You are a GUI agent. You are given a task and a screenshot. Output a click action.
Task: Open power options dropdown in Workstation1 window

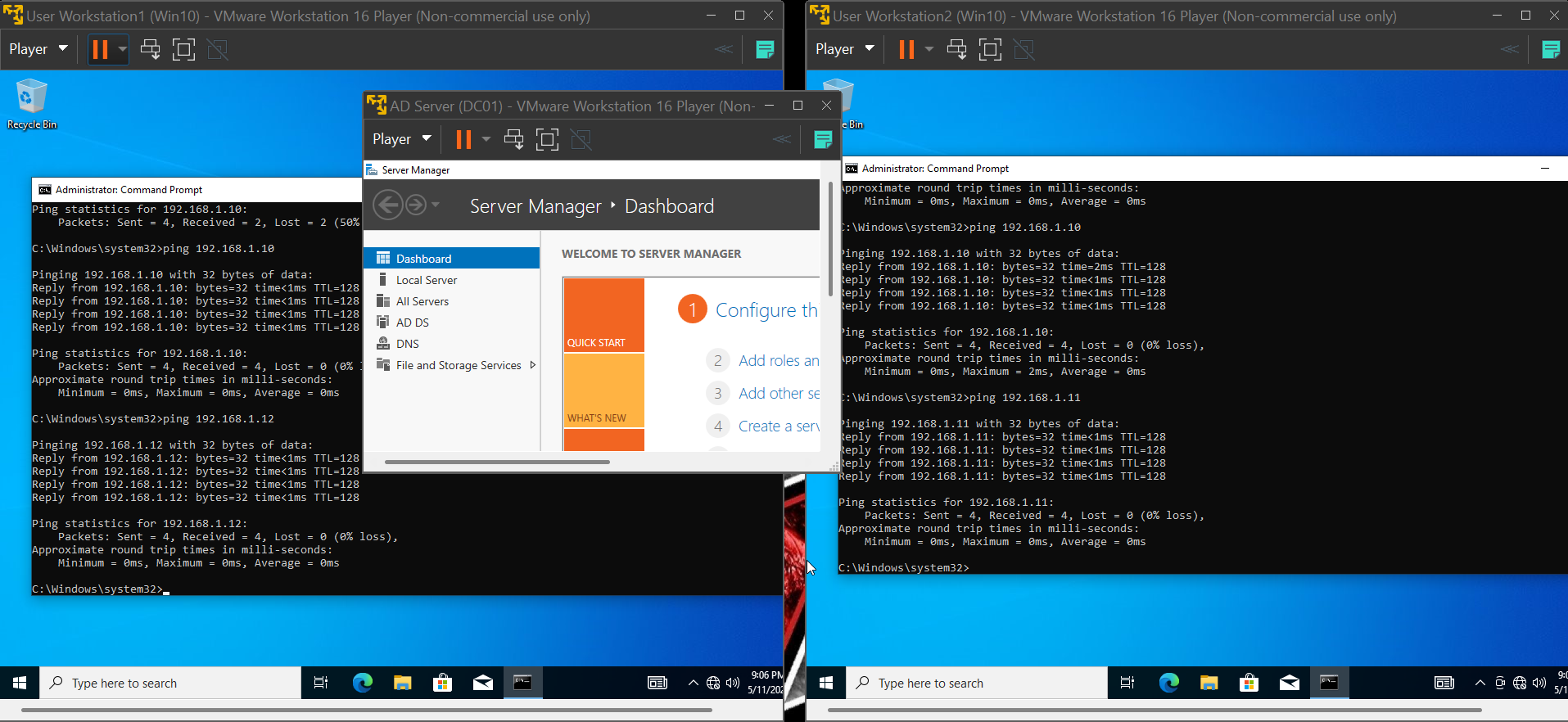pyautogui.click(x=123, y=49)
